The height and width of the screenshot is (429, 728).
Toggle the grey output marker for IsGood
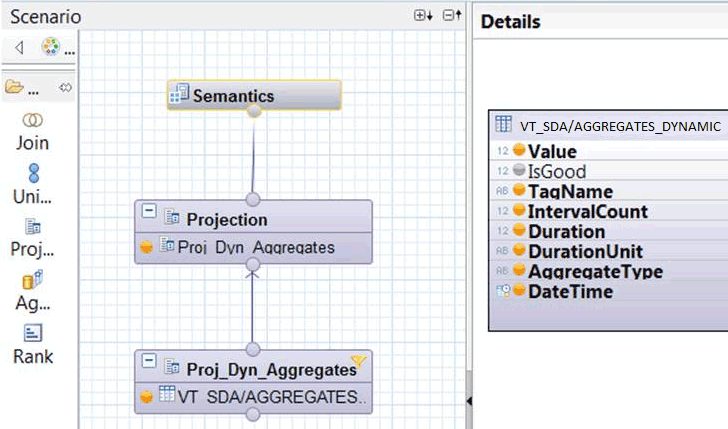(519, 171)
